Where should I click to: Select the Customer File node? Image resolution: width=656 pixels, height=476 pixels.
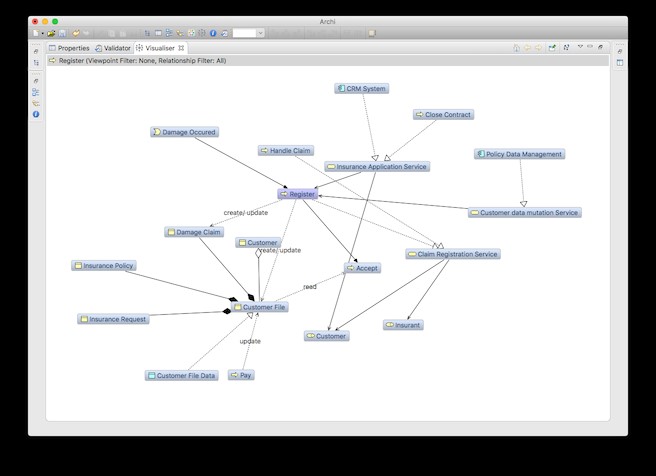click(x=259, y=307)
